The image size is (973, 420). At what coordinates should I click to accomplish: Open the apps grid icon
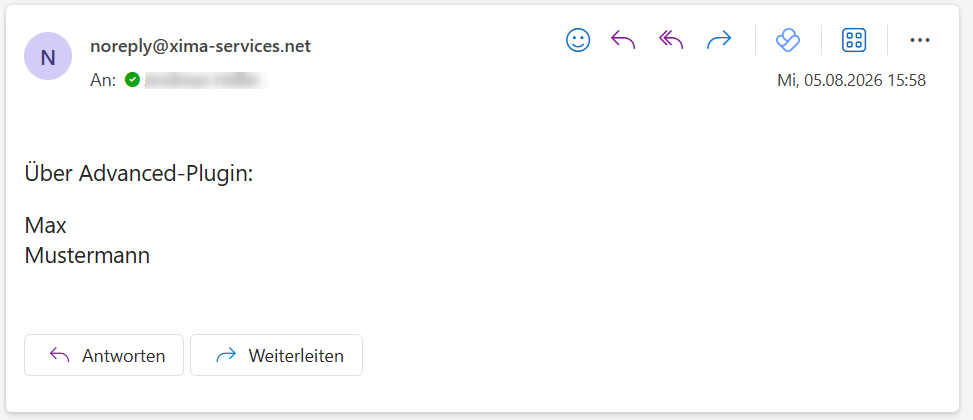[x=854, y=40]
